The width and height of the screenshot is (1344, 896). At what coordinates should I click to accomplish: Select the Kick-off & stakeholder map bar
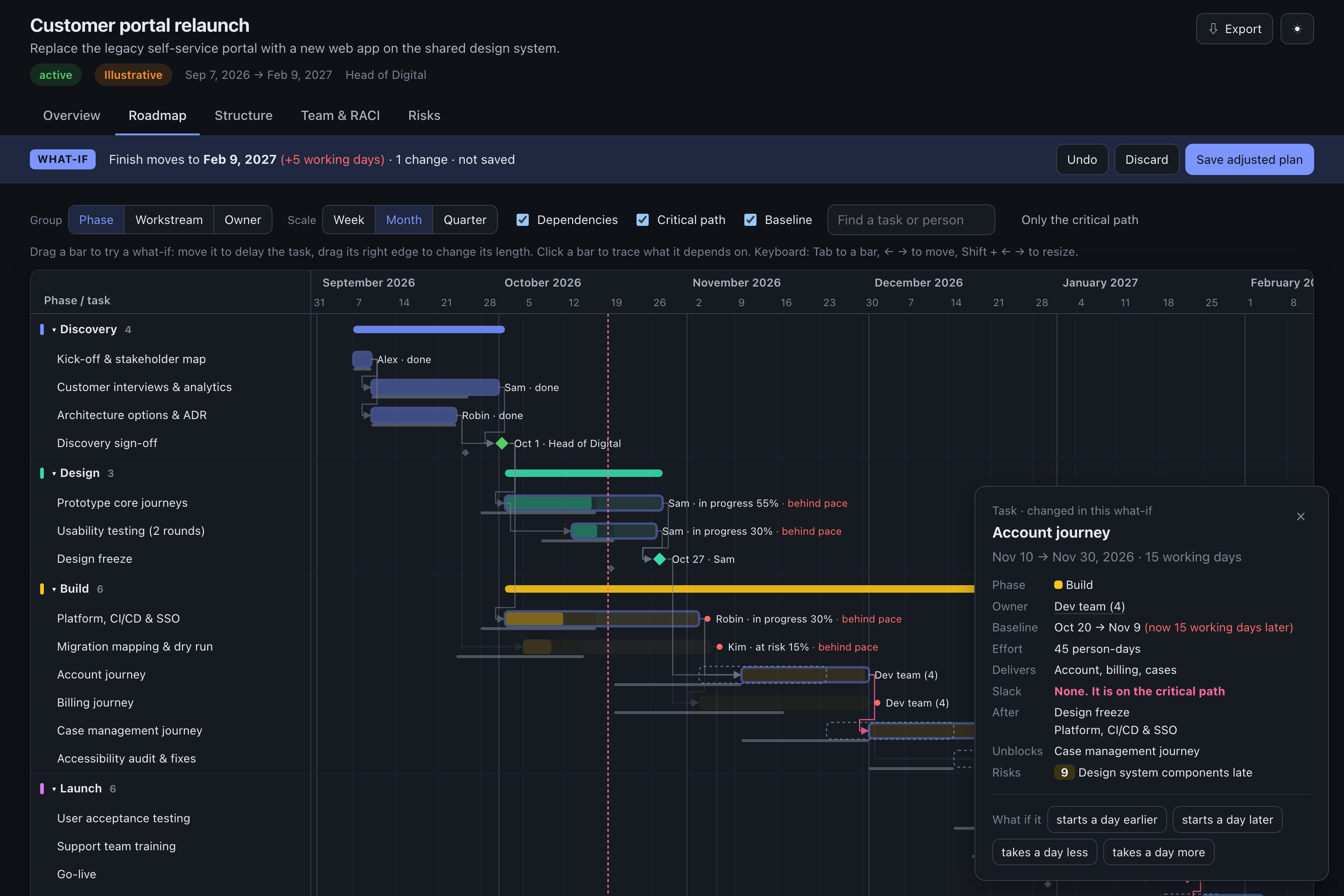(362, 359)
